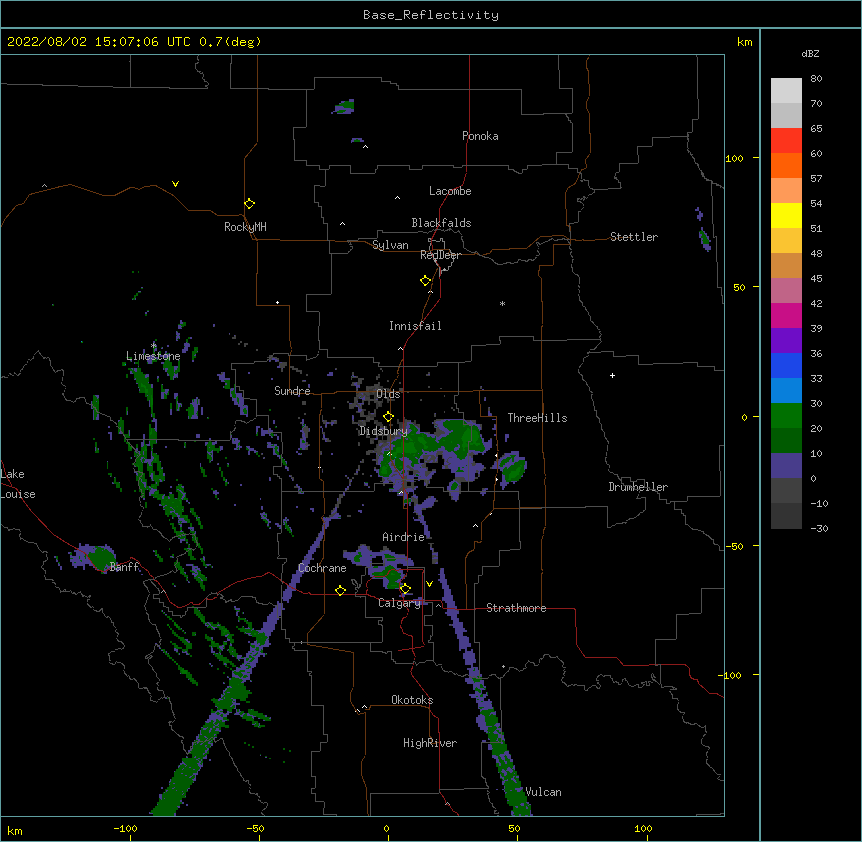Image resolution: width=862 pixels, height=842 pixels.
Task: Click the Blackfalds label
Action: pyautogui.click(x=441, y=223)
